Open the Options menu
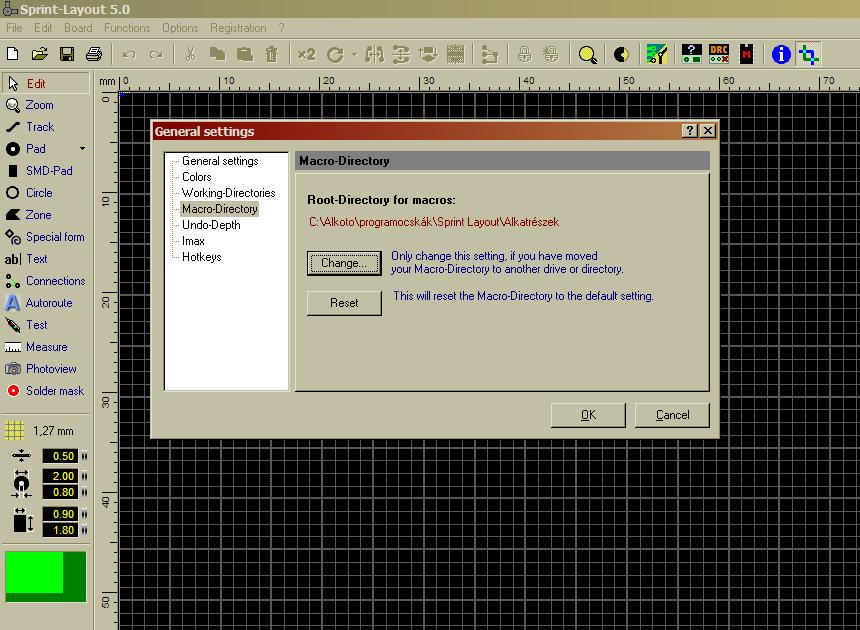The width and height of the screenshot is (860, 630). point(180,27)
